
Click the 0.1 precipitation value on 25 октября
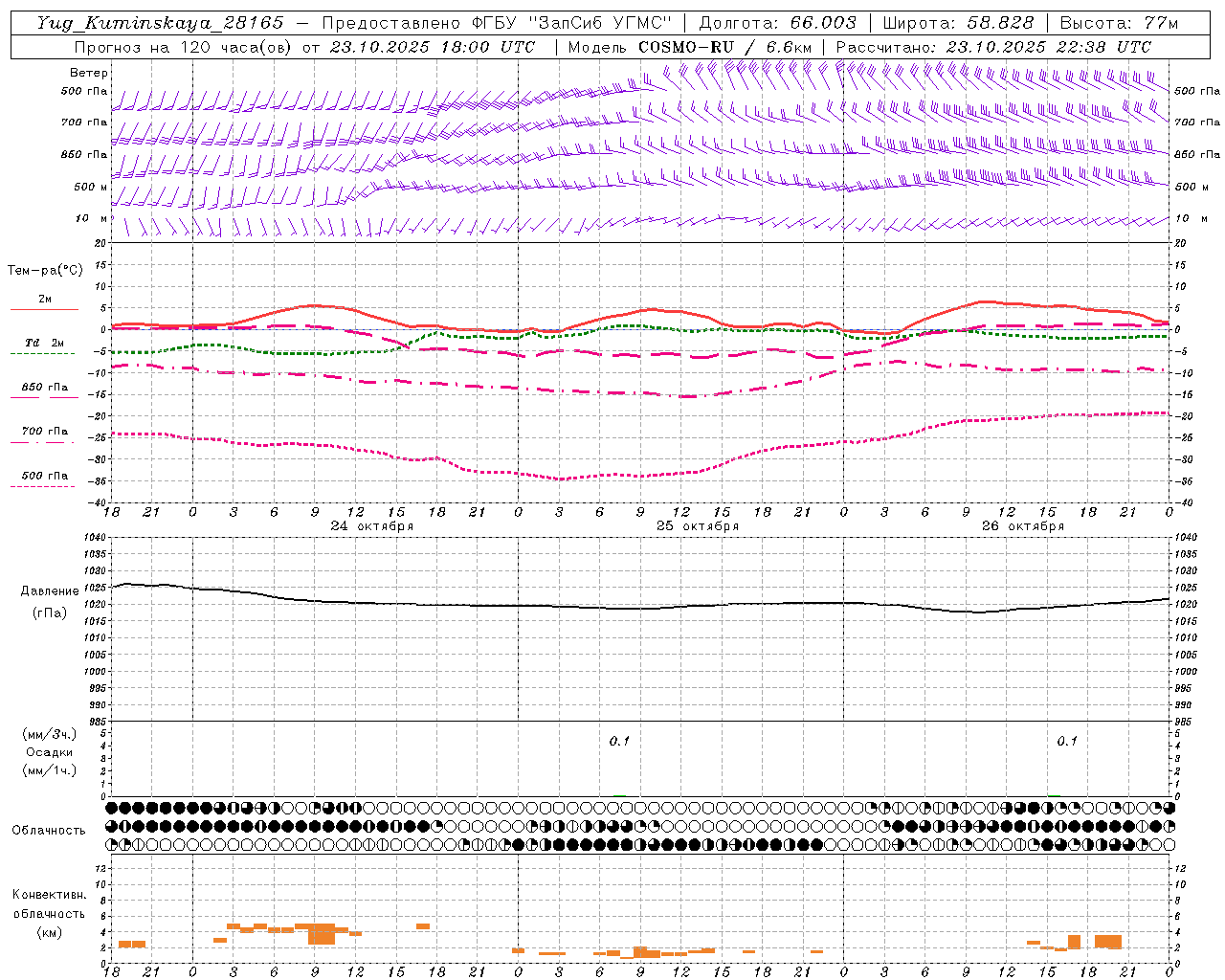pyautogui.click(x=619, y=741)
